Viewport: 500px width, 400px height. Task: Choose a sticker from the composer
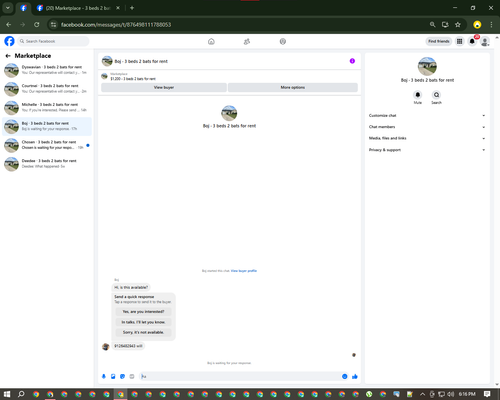[x=122, y=376]
